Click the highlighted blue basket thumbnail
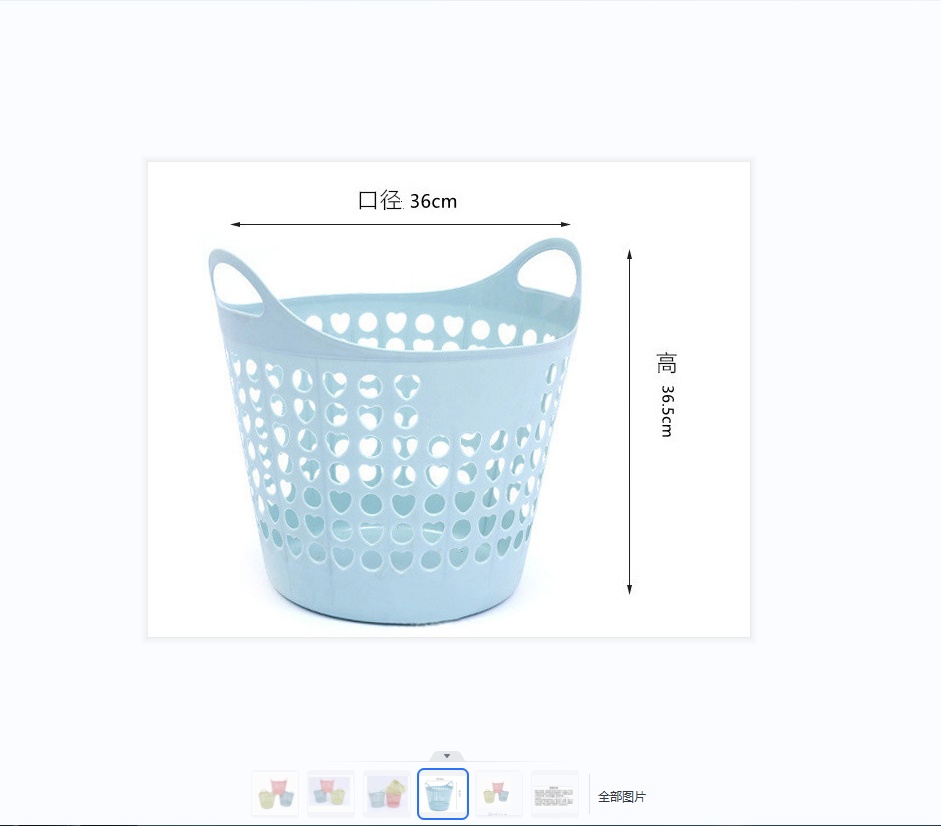941x826 pixels. coord(443,794)
